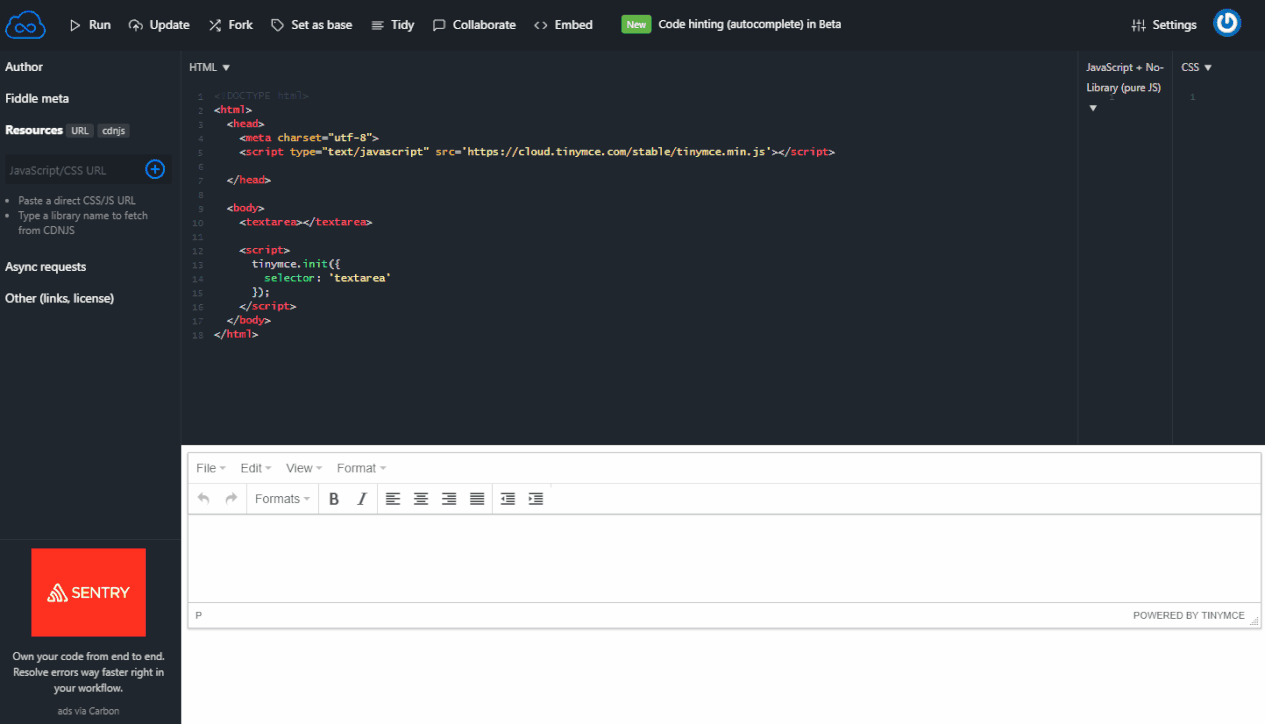
Task: Switch Resources to cdnjs mode
Action: click(113, 130)
